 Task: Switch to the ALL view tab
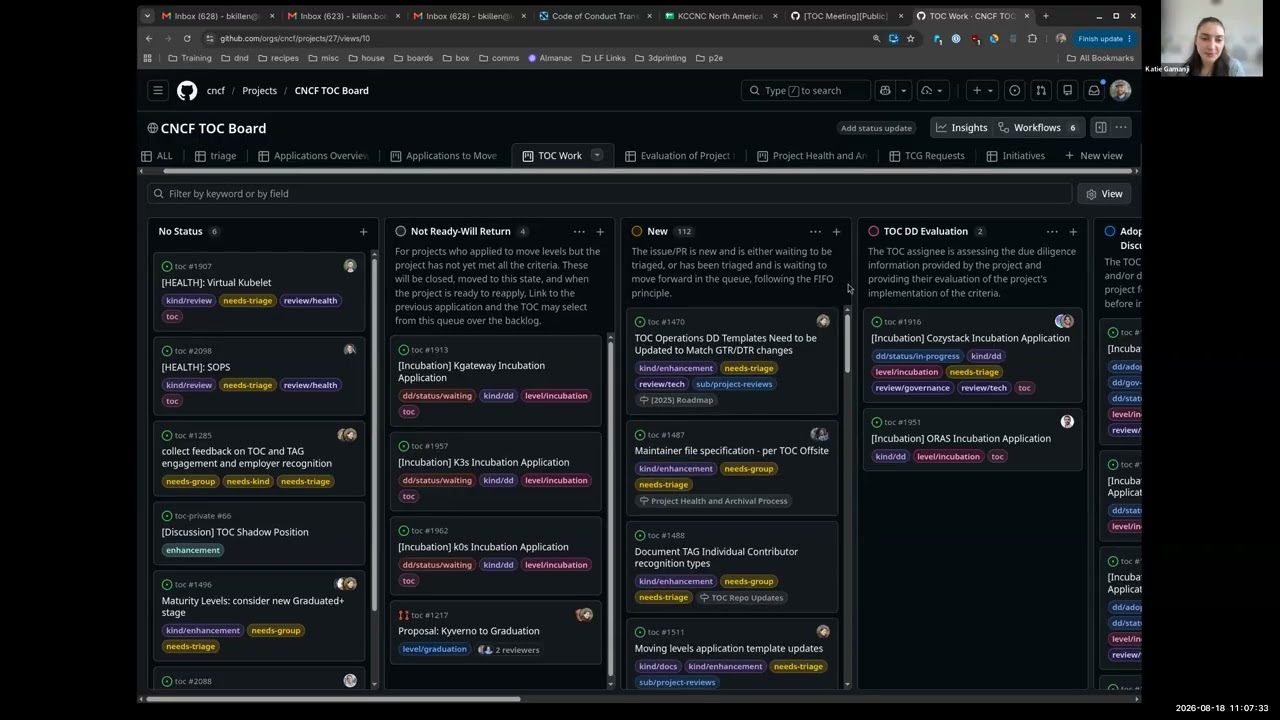pos(157,156)
